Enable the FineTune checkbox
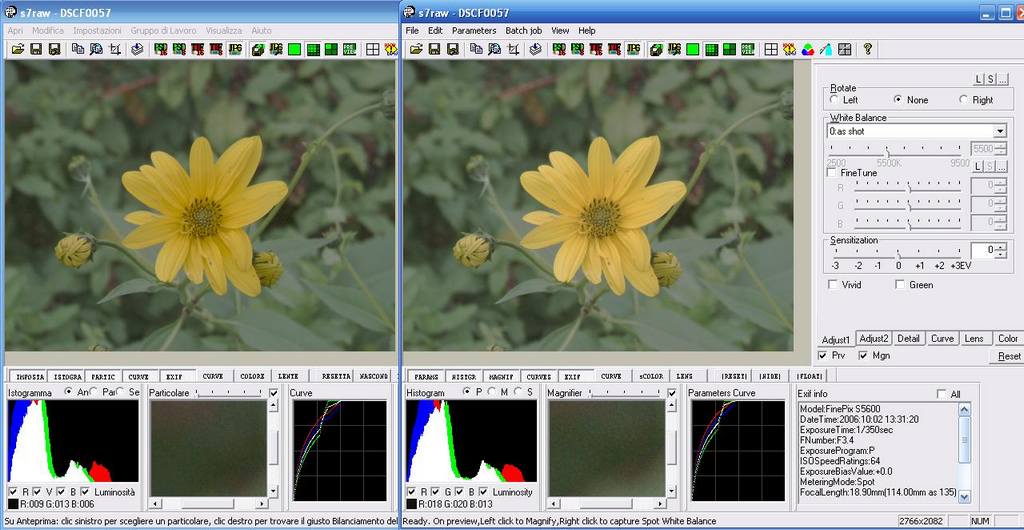Viewport: 1024px width, 530px height. [x=832, y=173]
